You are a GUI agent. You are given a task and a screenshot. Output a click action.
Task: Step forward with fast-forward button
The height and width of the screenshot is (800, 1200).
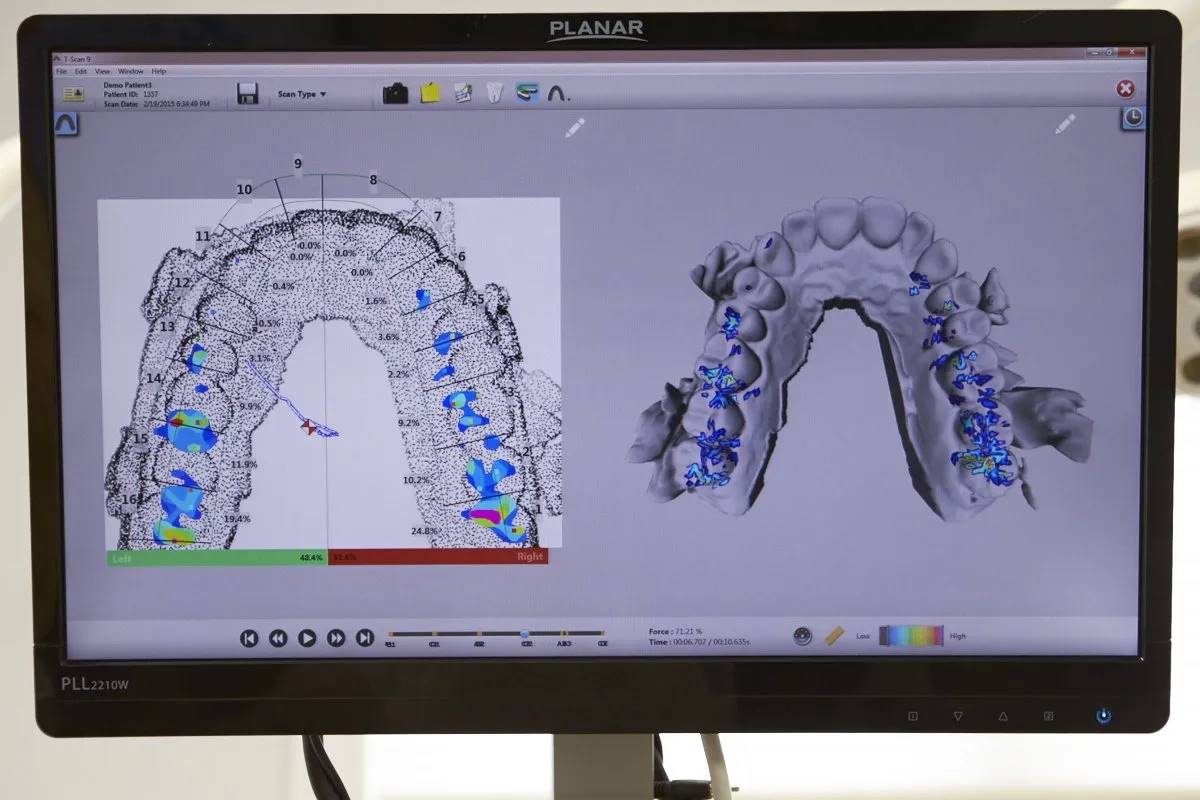point(337,638)
